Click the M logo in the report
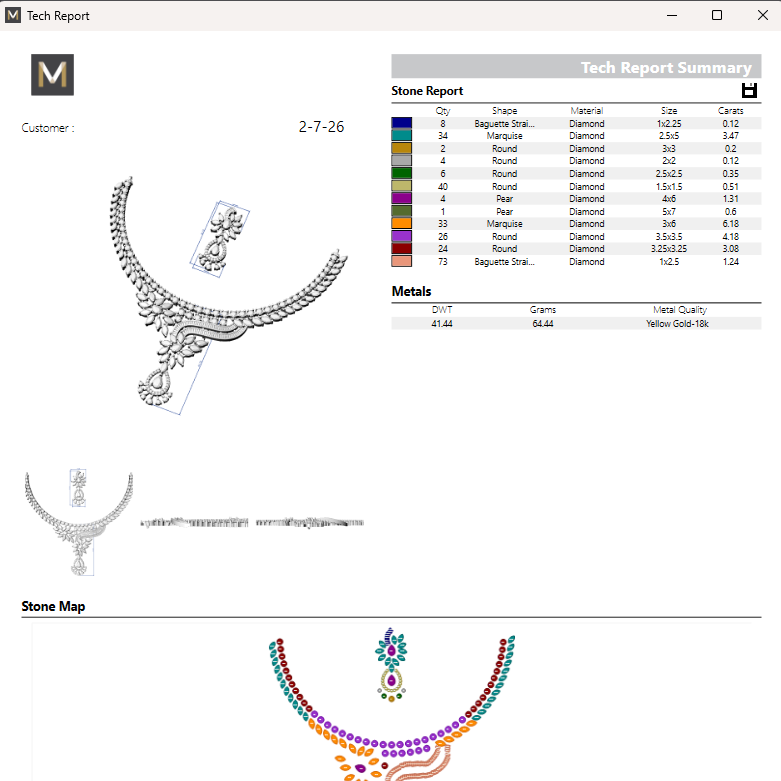This screenshot has width=781, height=781. pos(52,75)
